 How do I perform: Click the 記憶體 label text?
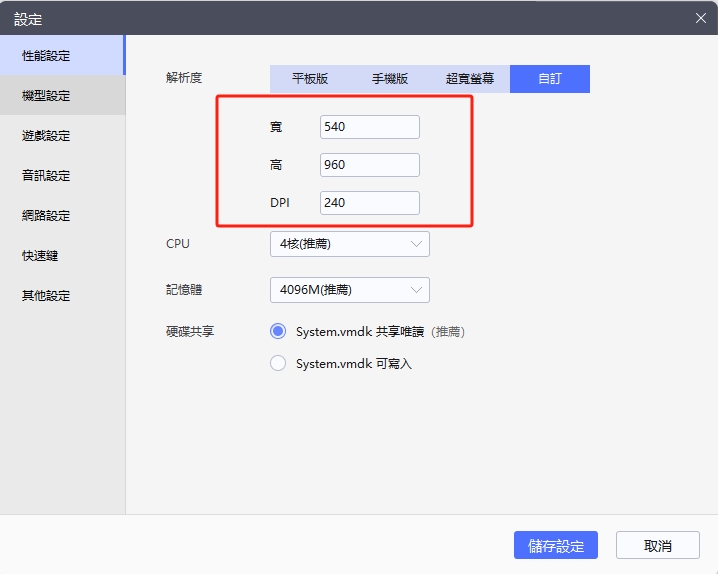[184, 290]
